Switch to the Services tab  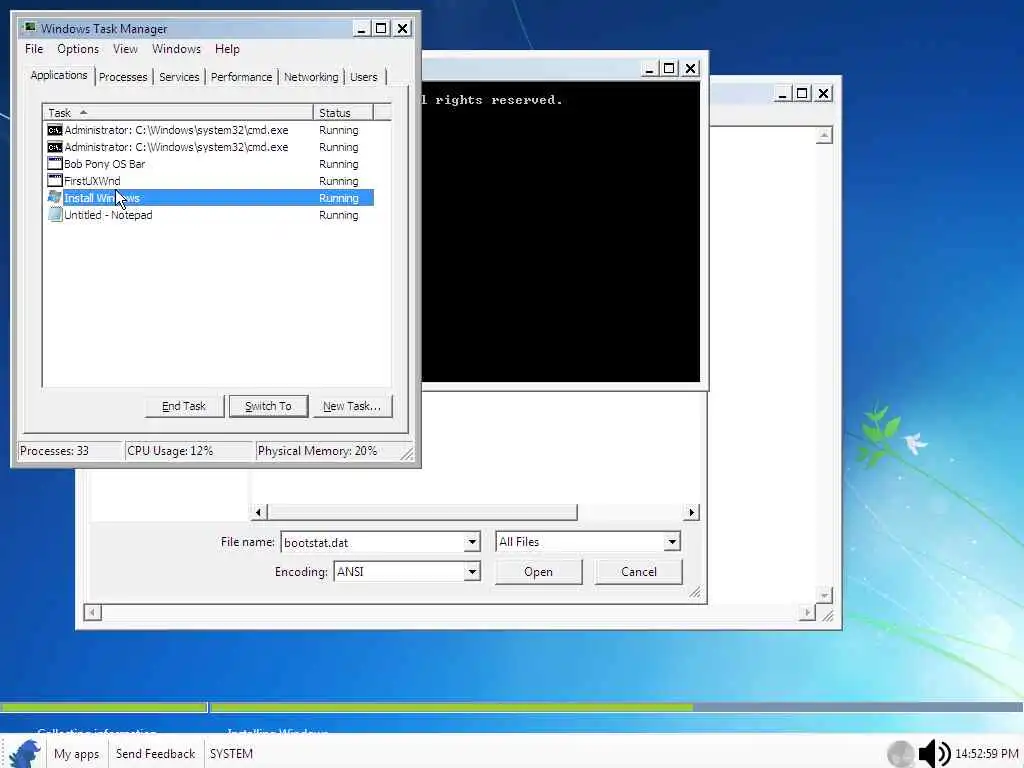point(179,77)
